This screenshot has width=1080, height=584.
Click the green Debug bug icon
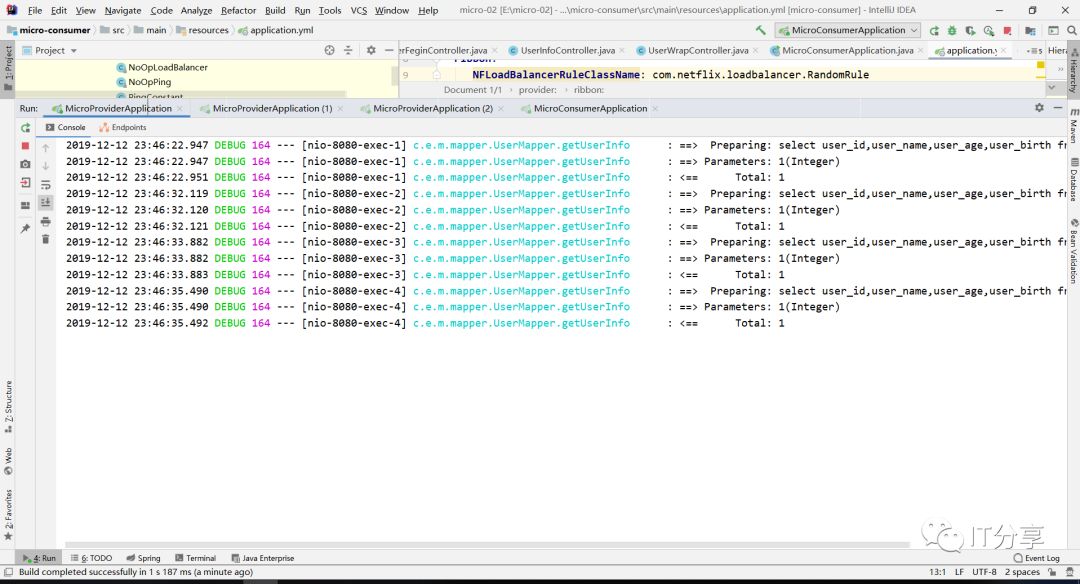coord(951,31)
